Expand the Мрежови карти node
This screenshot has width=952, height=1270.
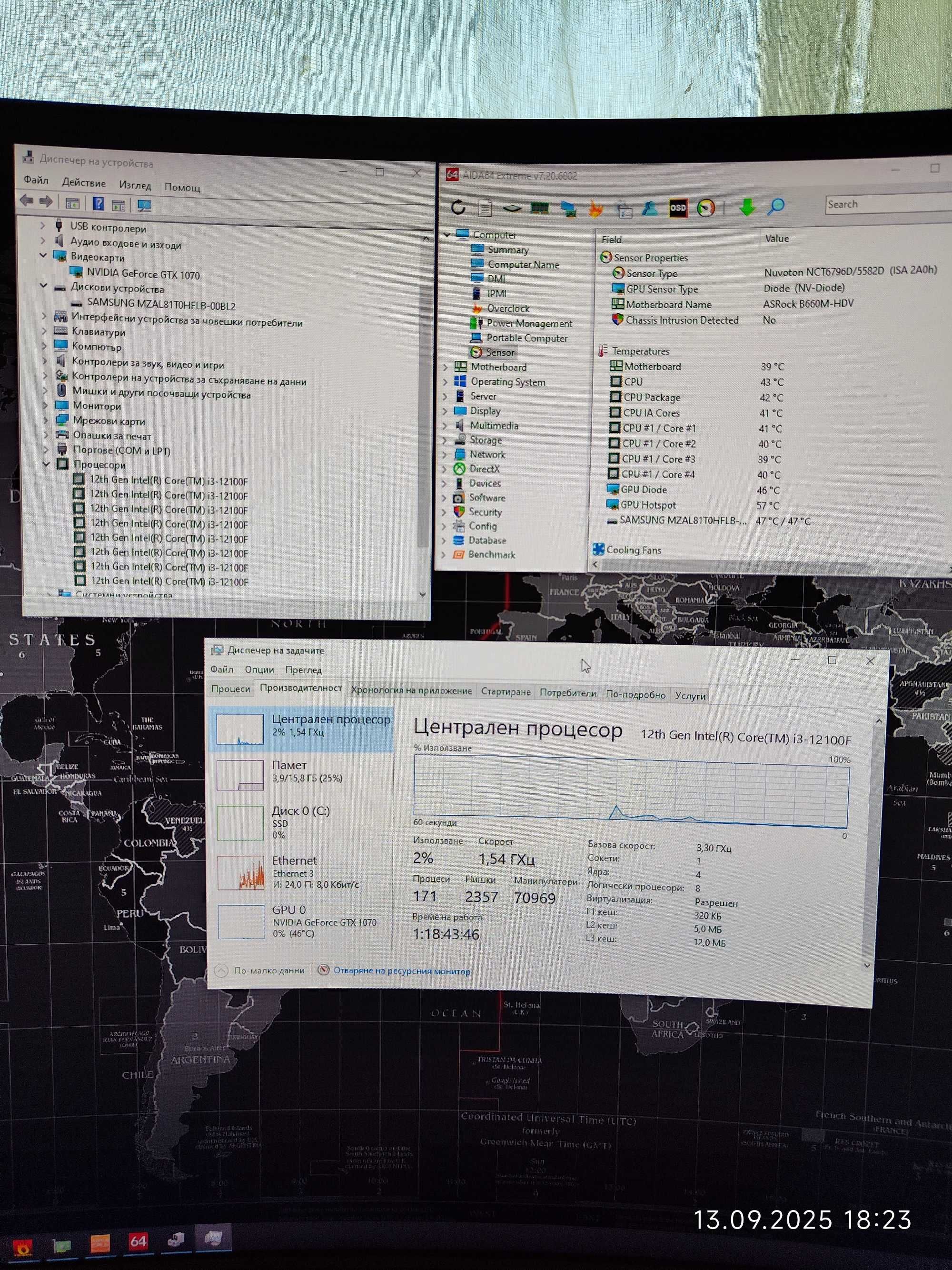(46, 420)
